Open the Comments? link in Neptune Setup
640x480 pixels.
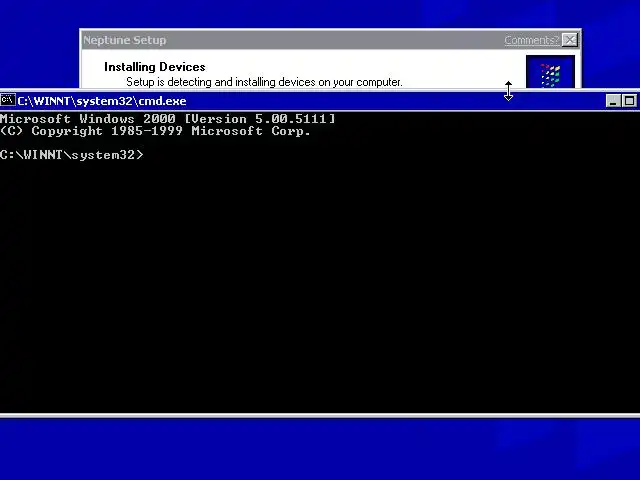[x=531, y=40]
